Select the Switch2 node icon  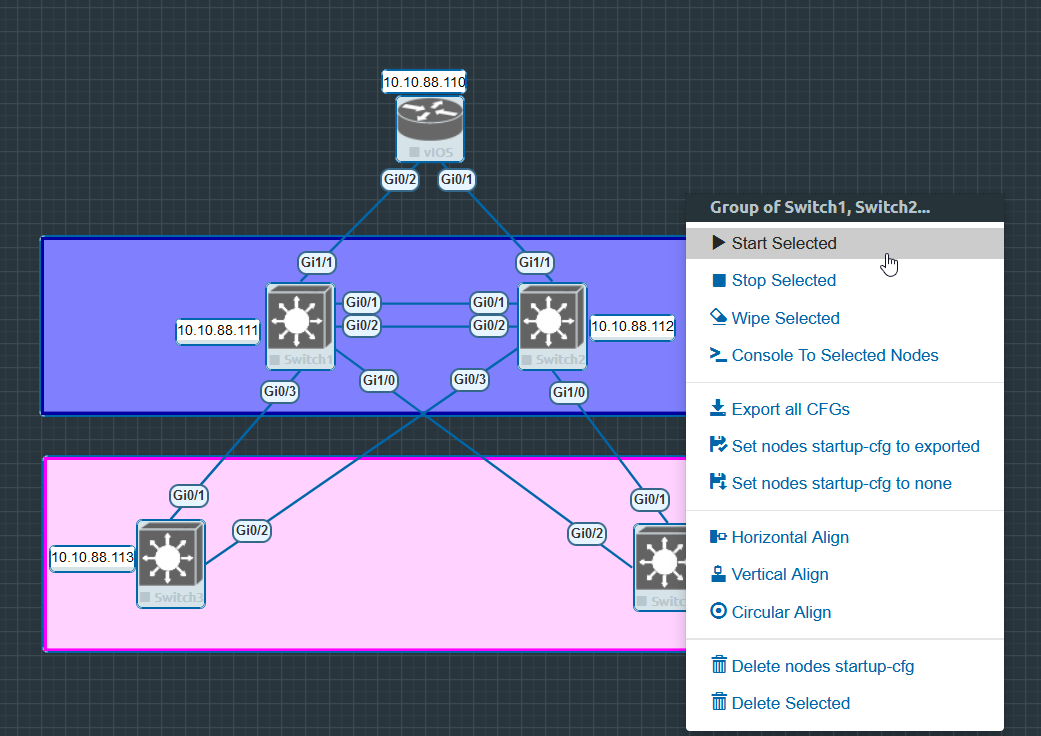click(x=550, y=321)
